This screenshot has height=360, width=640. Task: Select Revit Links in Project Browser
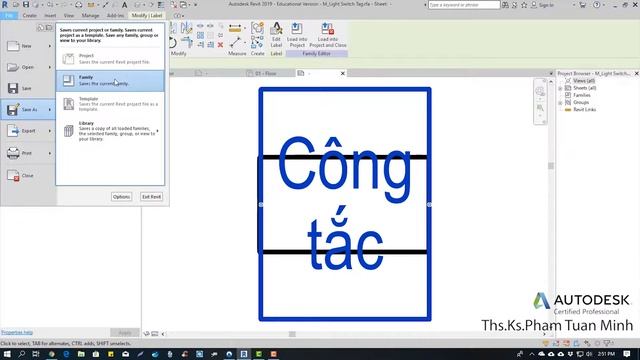(584, 109)
